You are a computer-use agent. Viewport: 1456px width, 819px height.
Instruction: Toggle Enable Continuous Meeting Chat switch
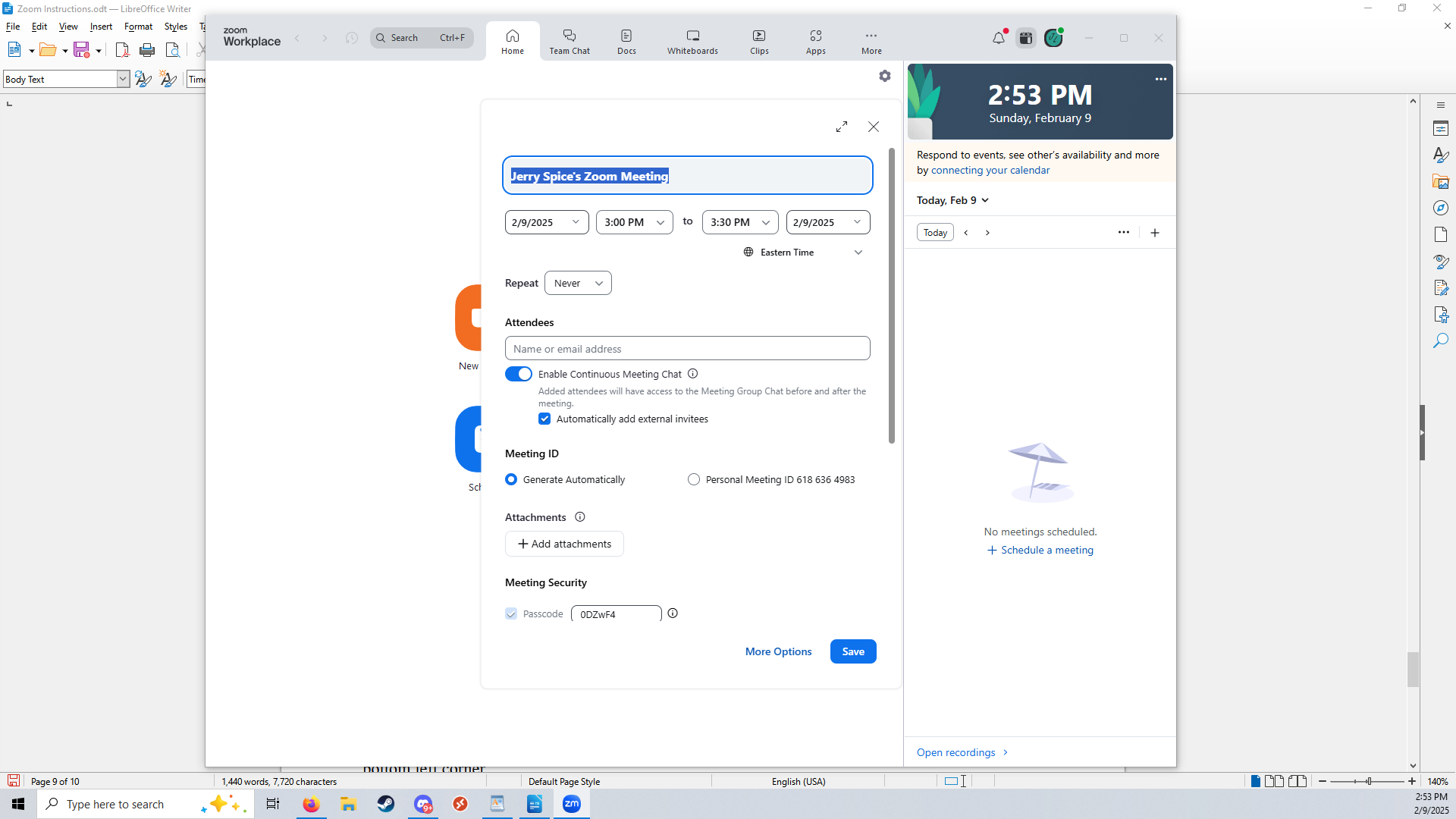tap(519, 374)
